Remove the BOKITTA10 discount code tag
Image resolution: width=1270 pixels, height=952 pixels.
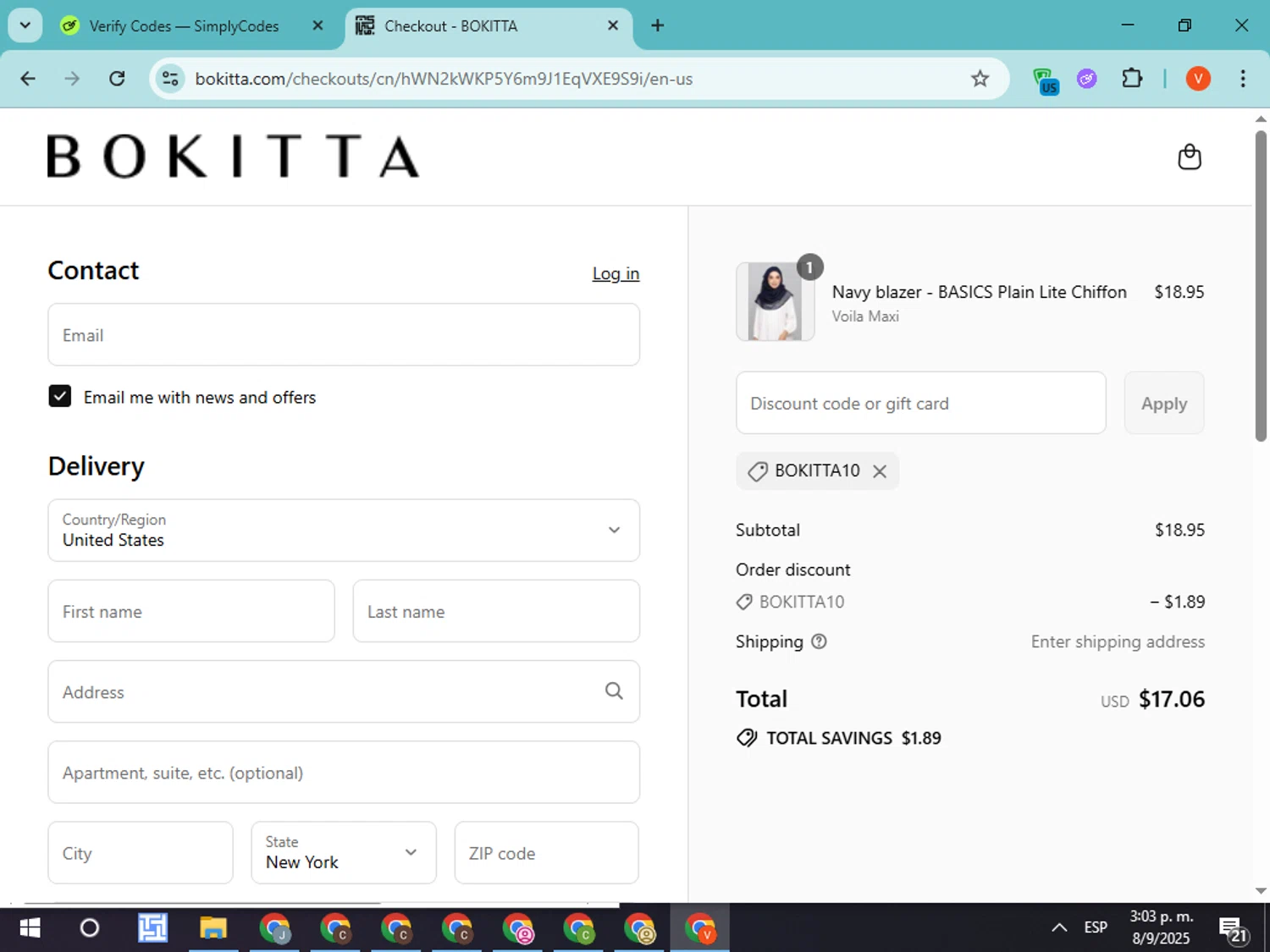point(880,471)
